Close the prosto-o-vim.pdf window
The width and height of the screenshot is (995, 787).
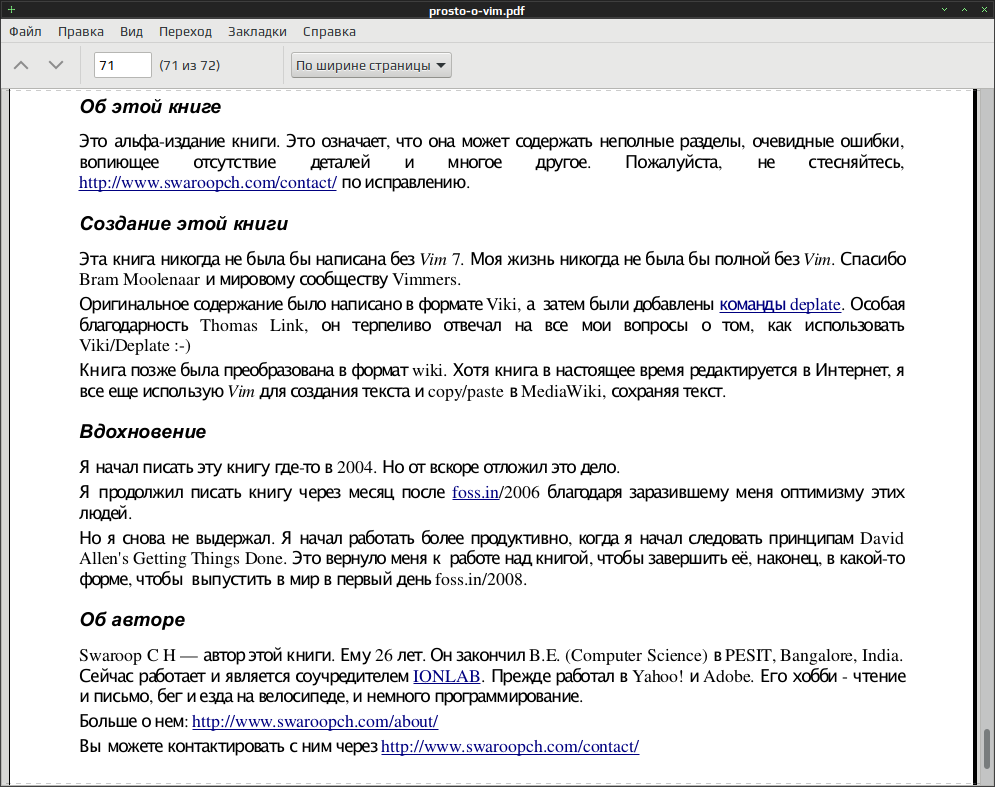983,10
